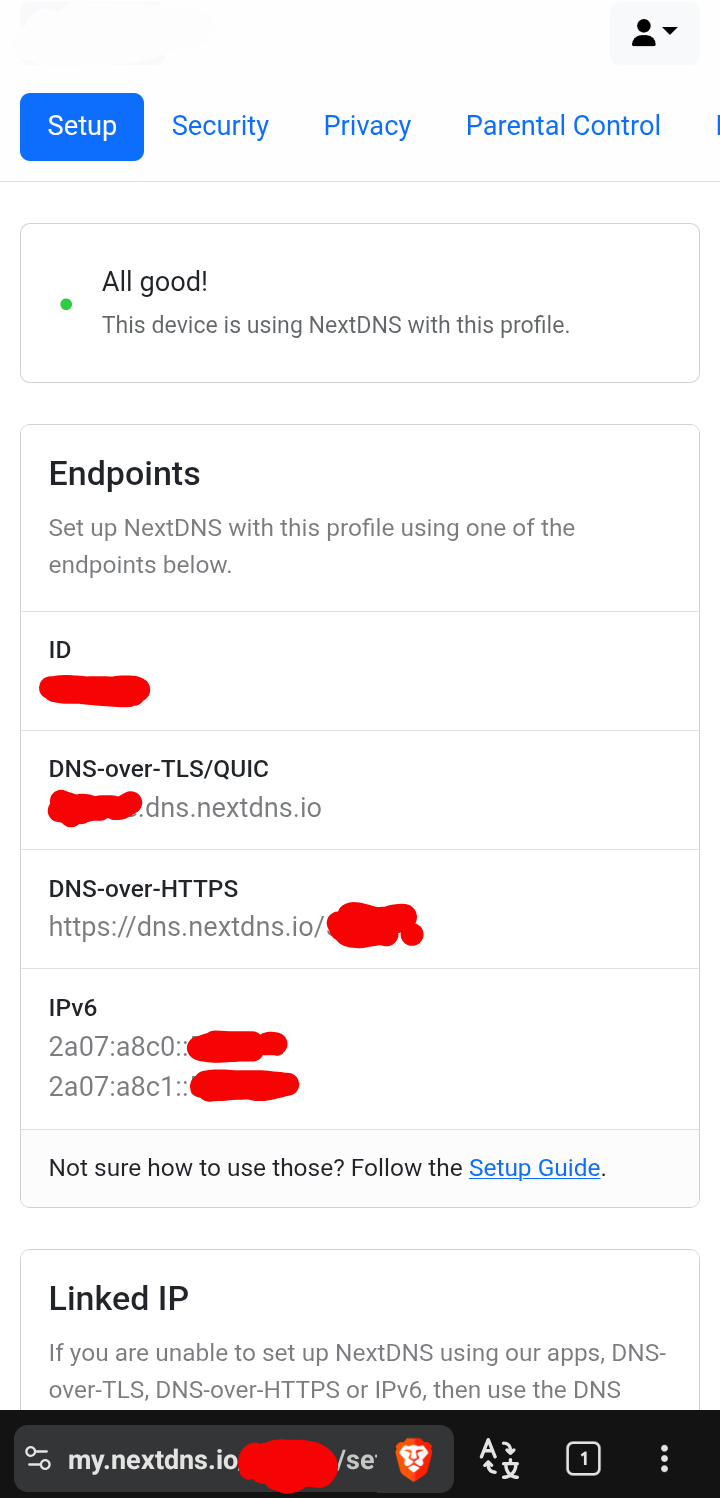Click the green status dot indicator
720x1498 pixels.
[x=66, y=304]
